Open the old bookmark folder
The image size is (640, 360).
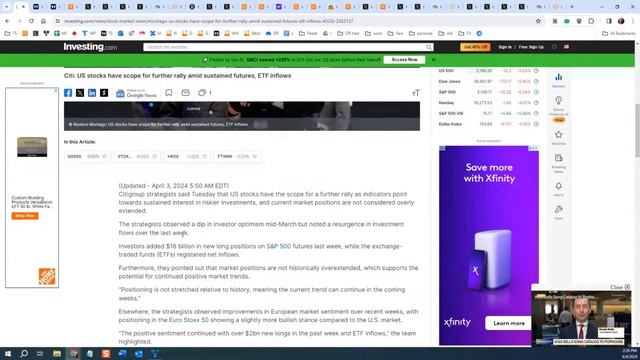pyautogui.click(x=445, y=33)
